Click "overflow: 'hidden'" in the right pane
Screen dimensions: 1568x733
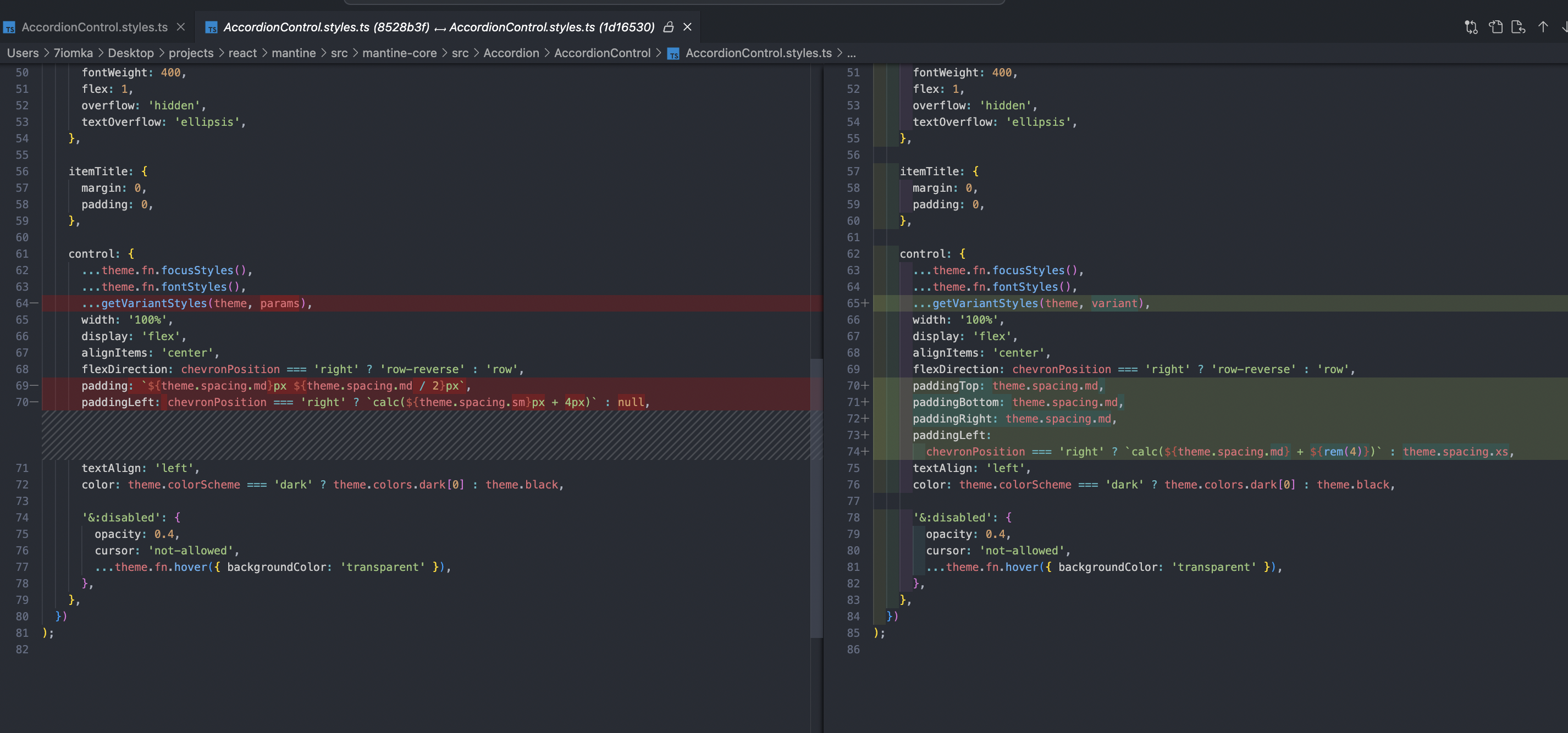point(971,105)
